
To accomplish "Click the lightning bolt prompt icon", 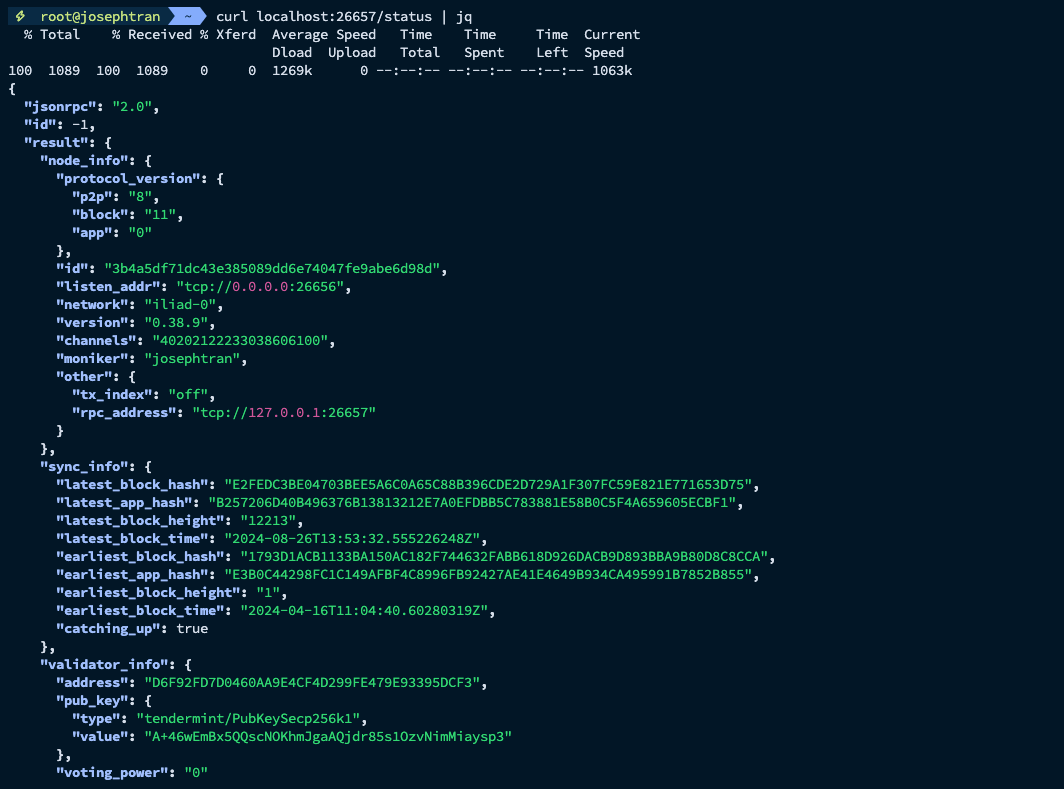I will (20, 17).
